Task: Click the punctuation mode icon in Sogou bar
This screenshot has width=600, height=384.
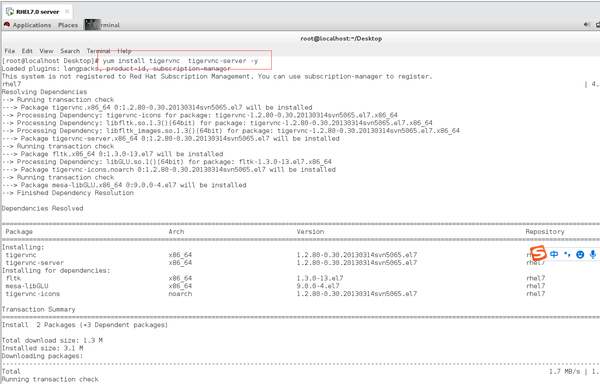Action: [x=567, y=254]
